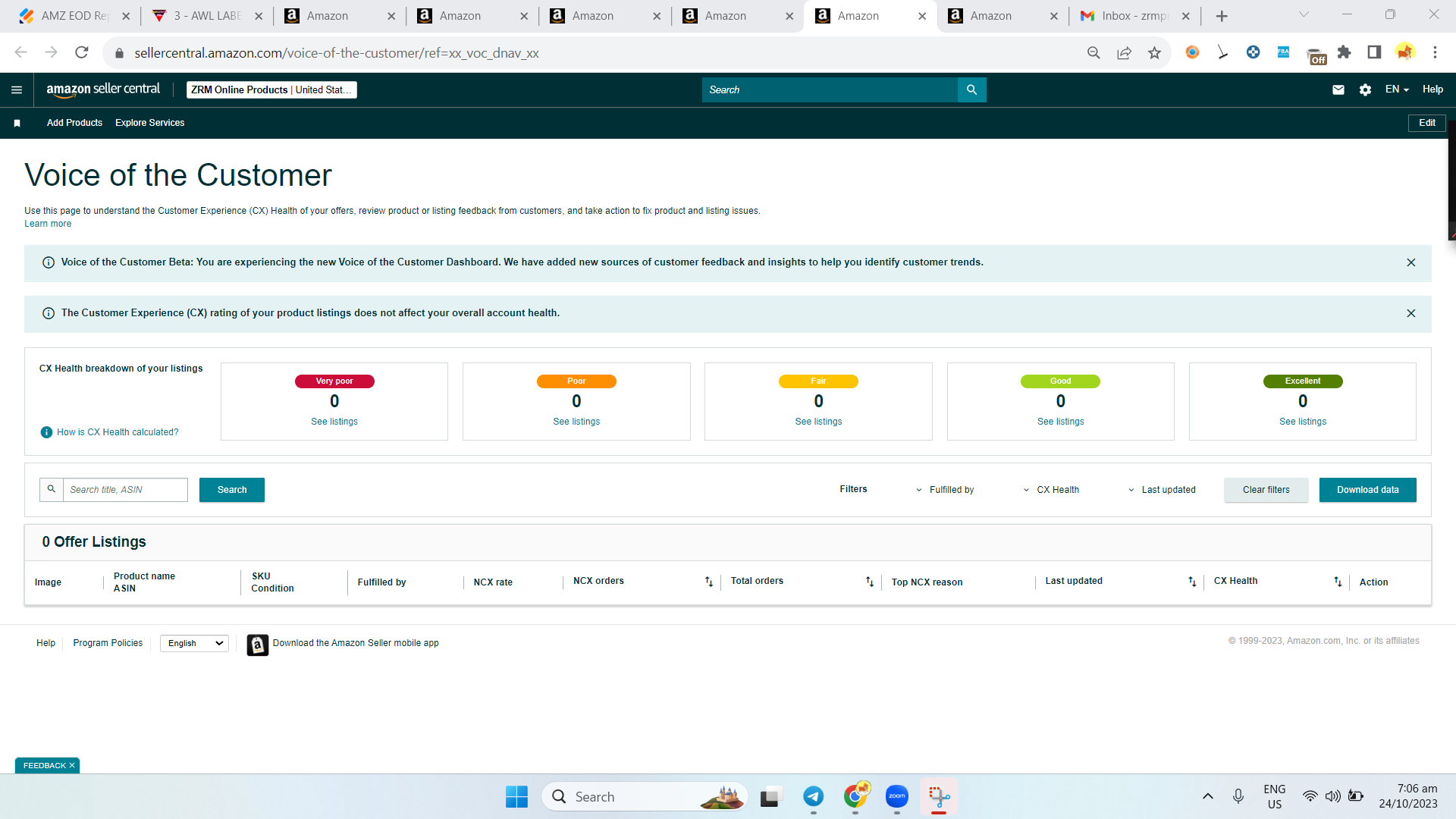Dismiss the CX rating account health banner
Screen dimensions: 1456x819
tap(1411, 313)
